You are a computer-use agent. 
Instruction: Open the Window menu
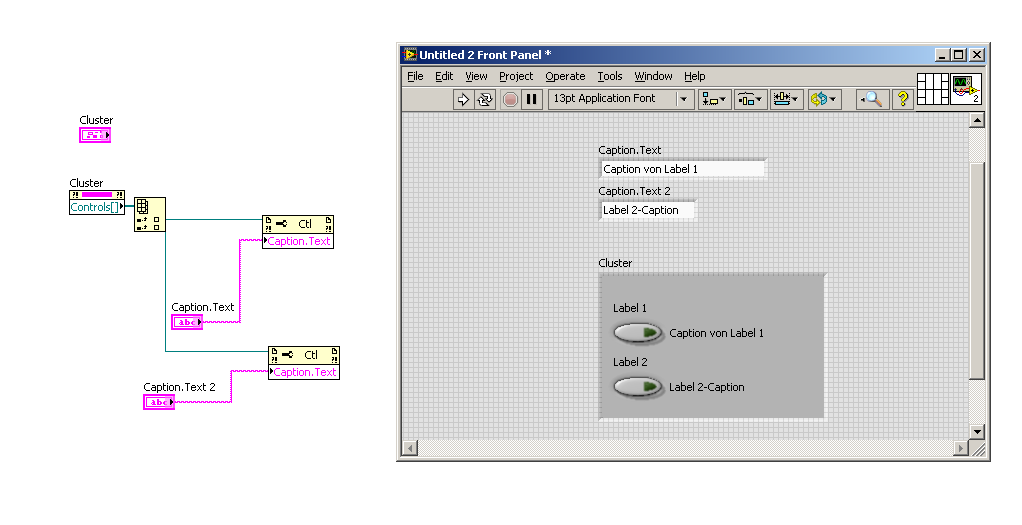click(653, 76)
